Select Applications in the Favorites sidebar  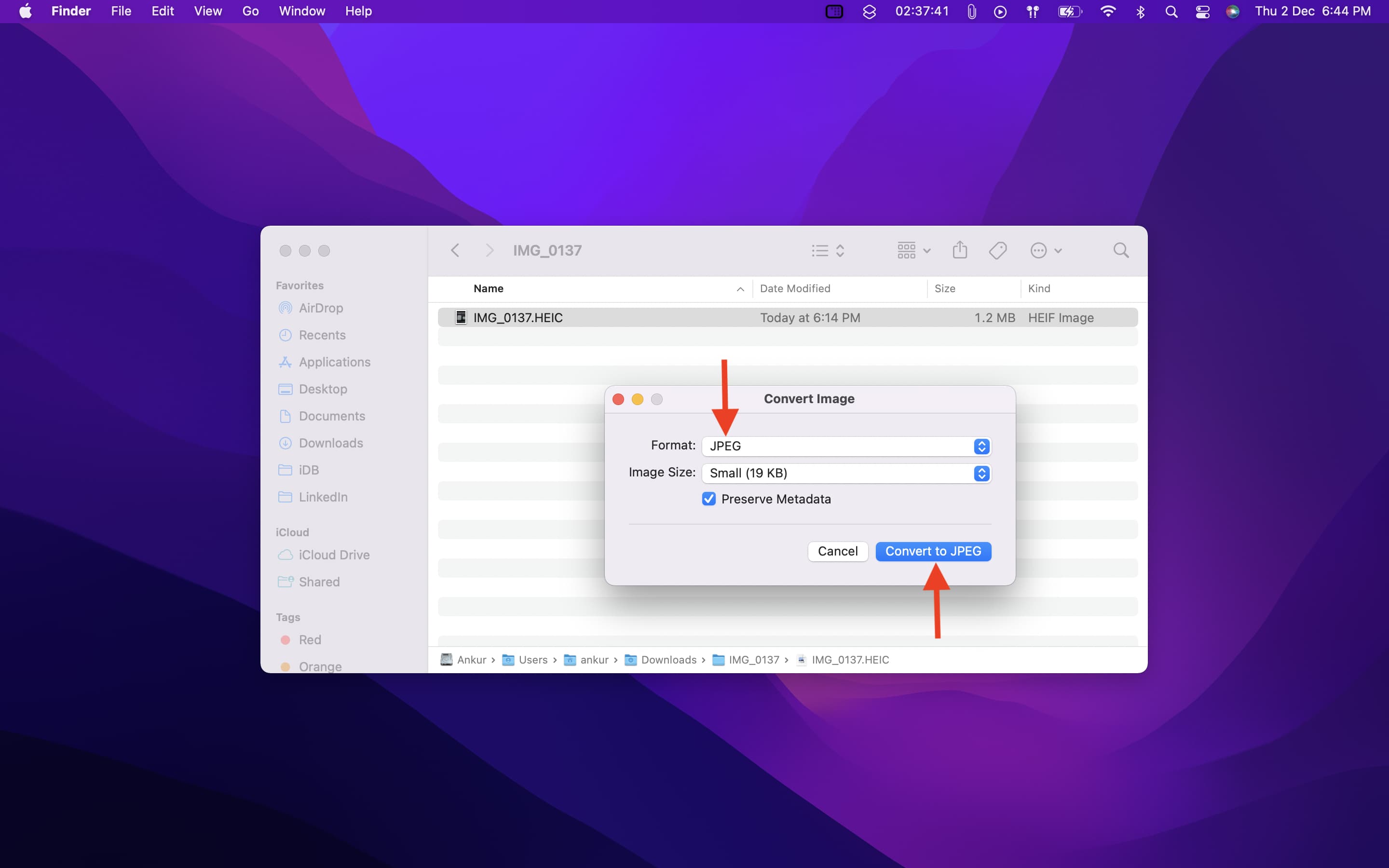tap(335, 362)
